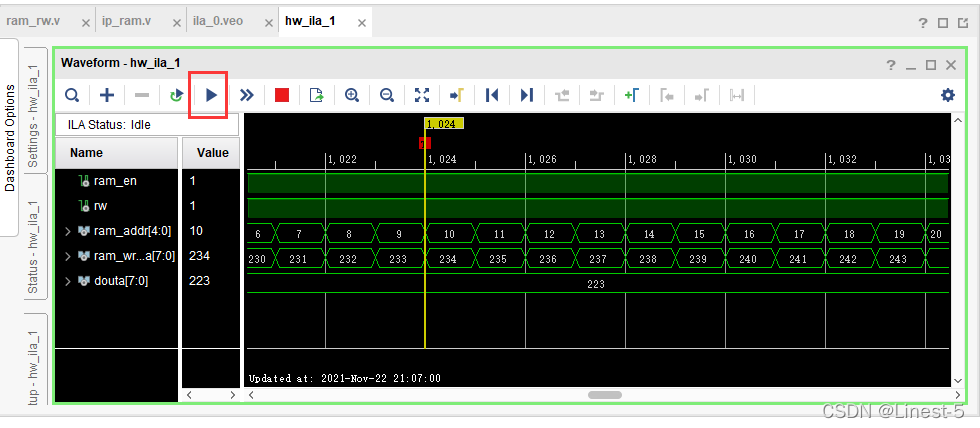The image size is (980, 428).
Task: Go to cursor icon
Action: point(456,95)
